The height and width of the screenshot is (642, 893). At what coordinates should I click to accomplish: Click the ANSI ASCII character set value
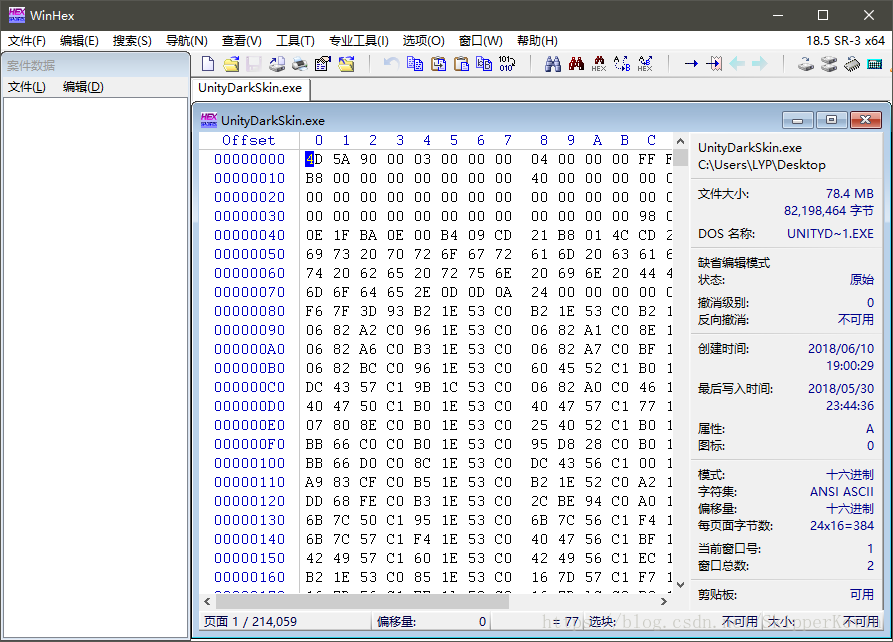[842, 492]
